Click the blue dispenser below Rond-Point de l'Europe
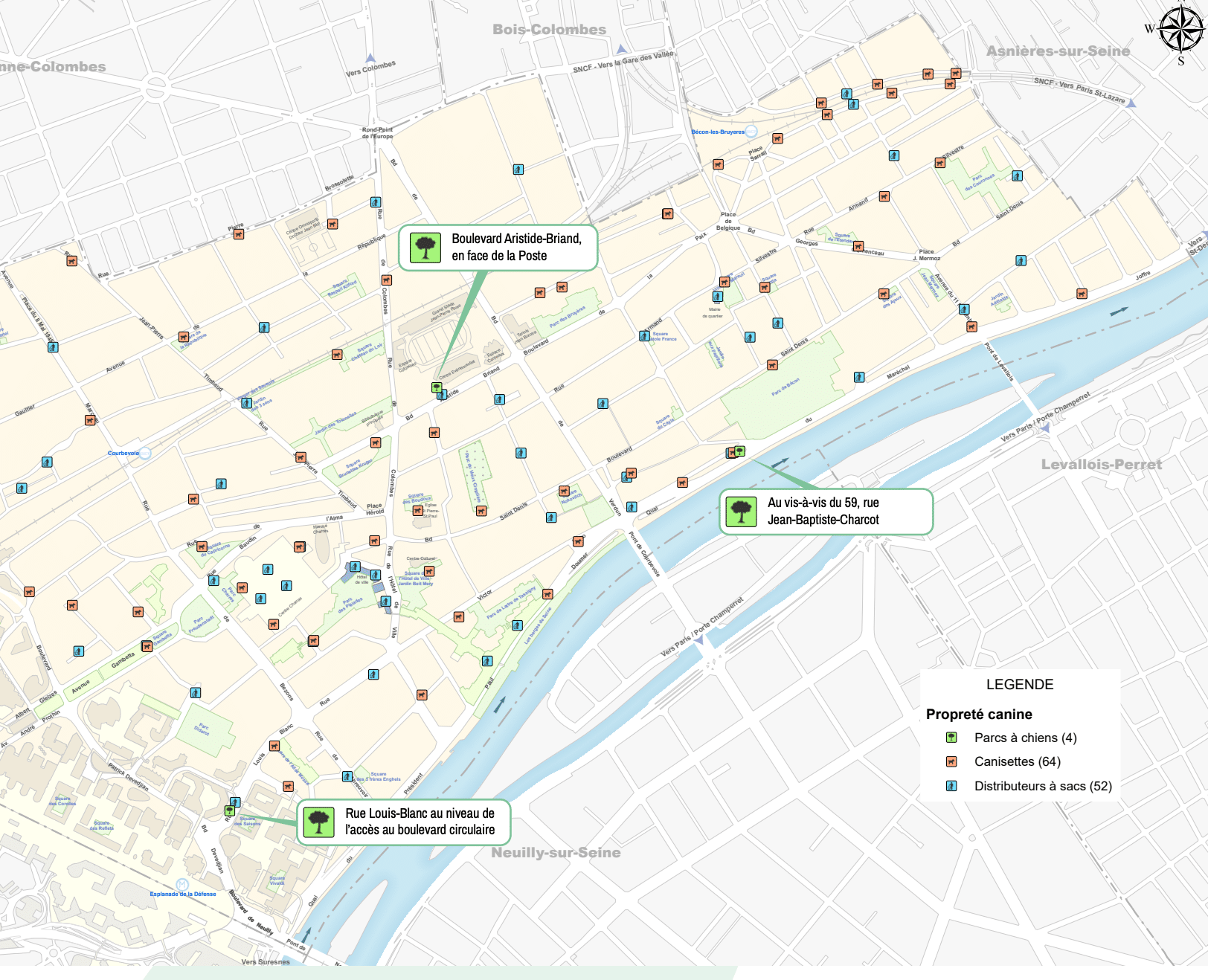This screenshot has width=1208, height=980. [376, 202]
